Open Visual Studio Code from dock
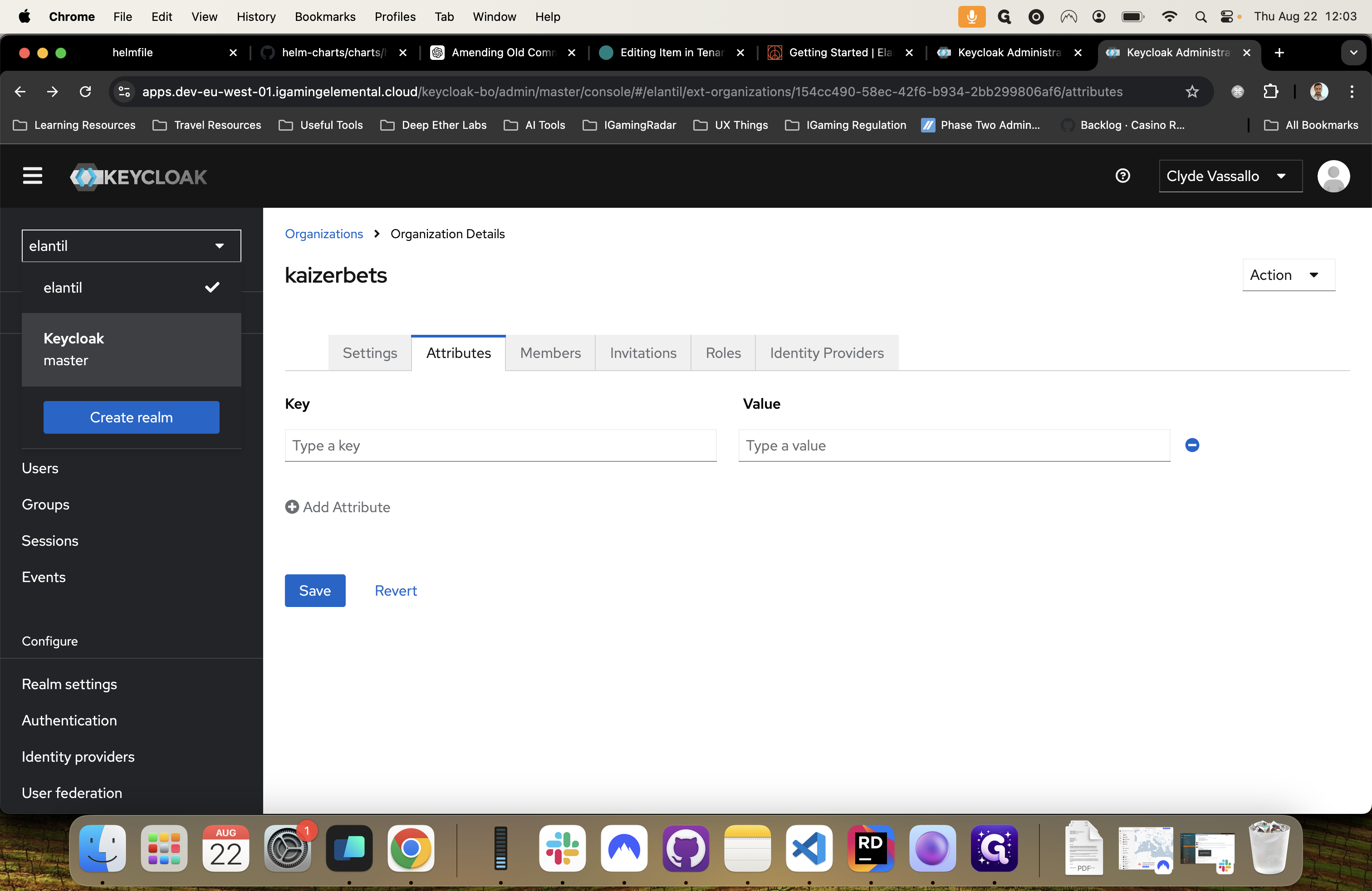This screenshot has height=891, width=1372. coord(809,848)
